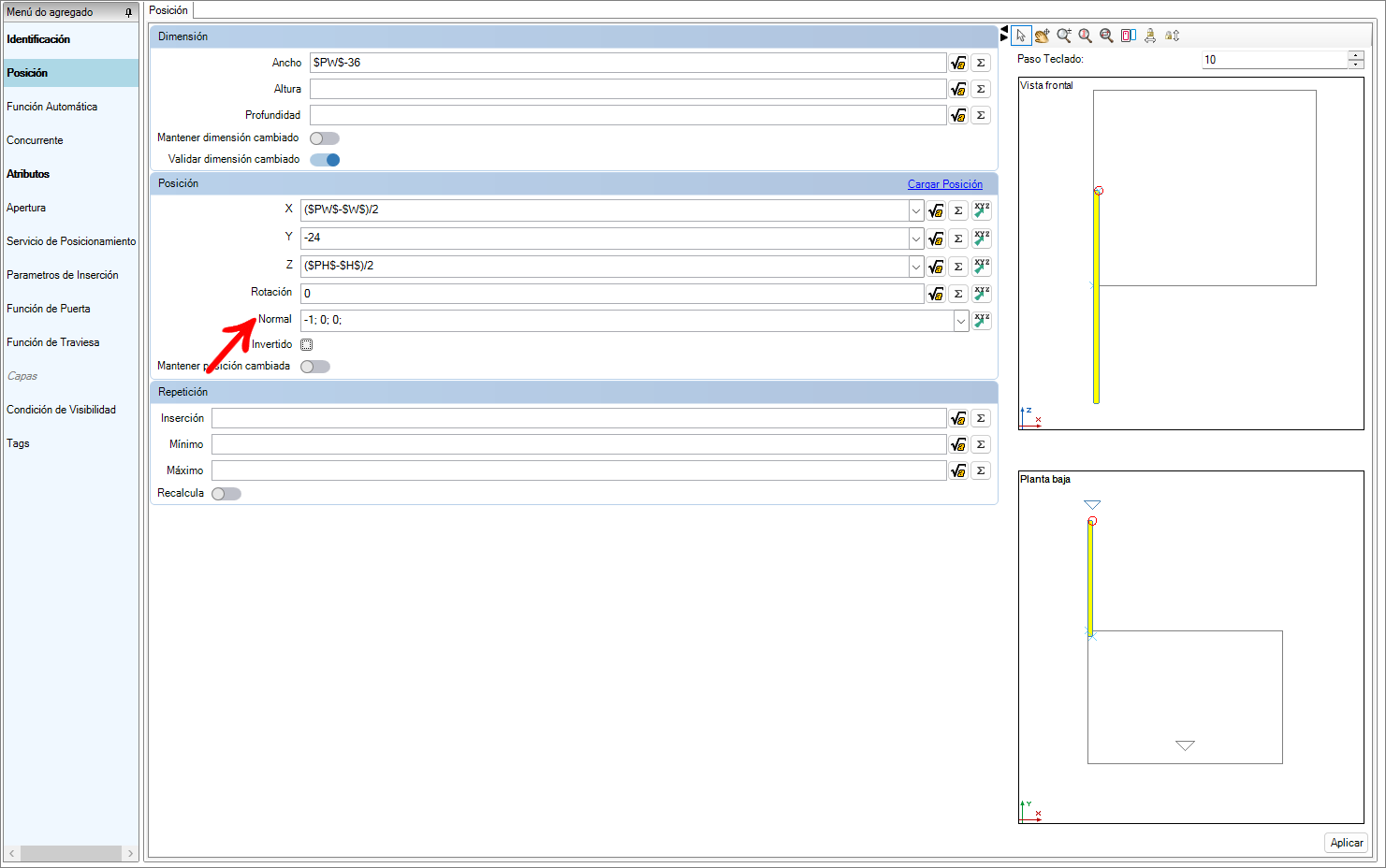The image size is (1386, 868).
Task: Click sigma button next to Inserción
Action: coord(981,418)
